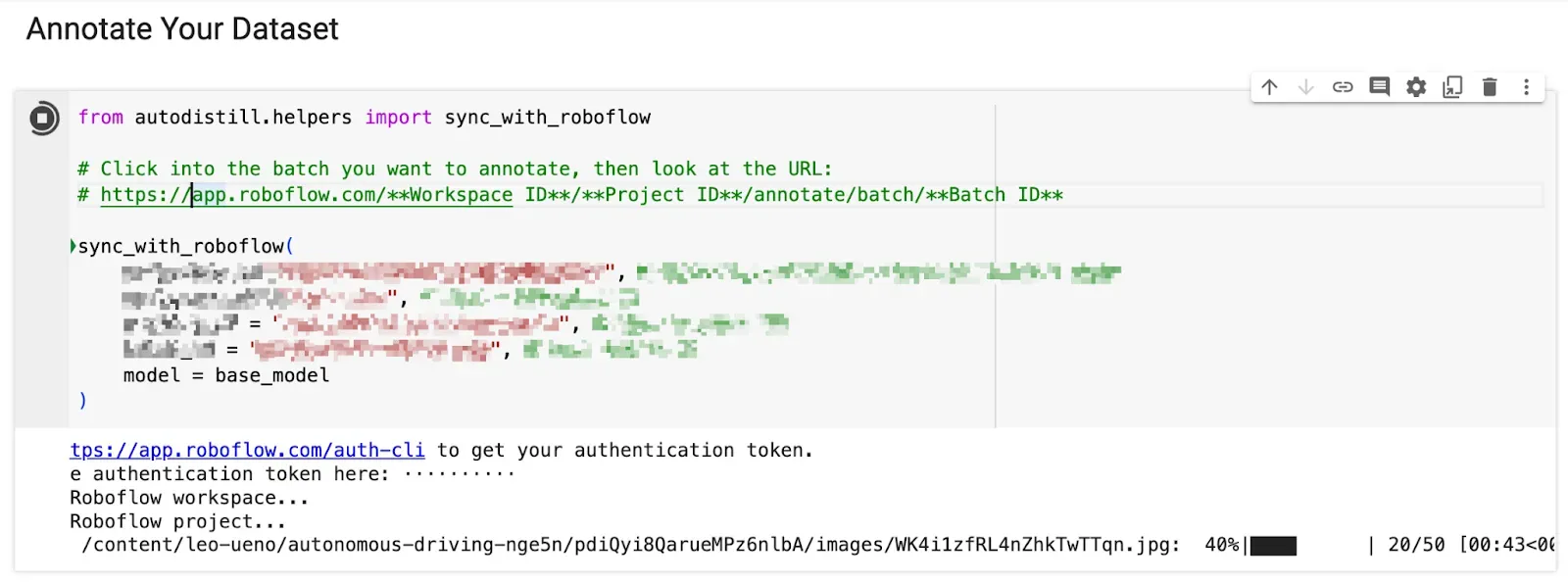1568x583 pixels.
Task: Click the import statement on the first line
Action: point(398,117)
